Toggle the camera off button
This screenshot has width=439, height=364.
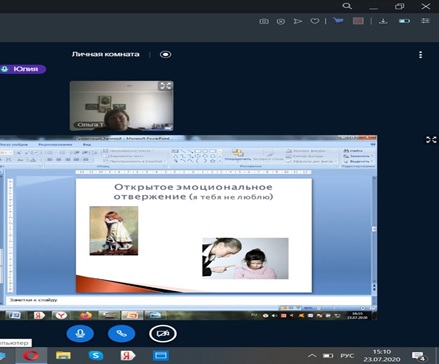[163, 333]
